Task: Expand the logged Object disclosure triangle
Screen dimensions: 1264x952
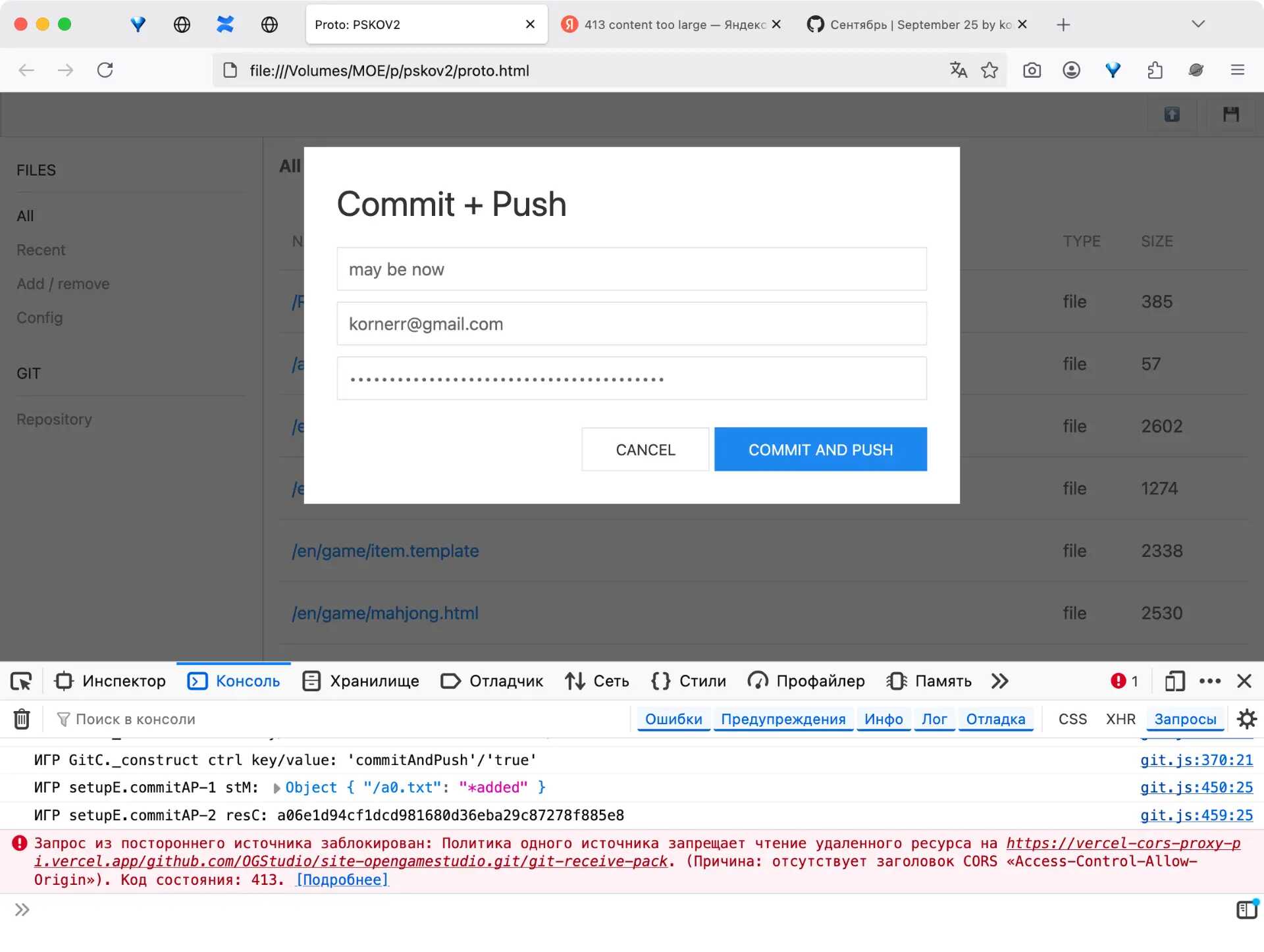Action: [277, 787]
